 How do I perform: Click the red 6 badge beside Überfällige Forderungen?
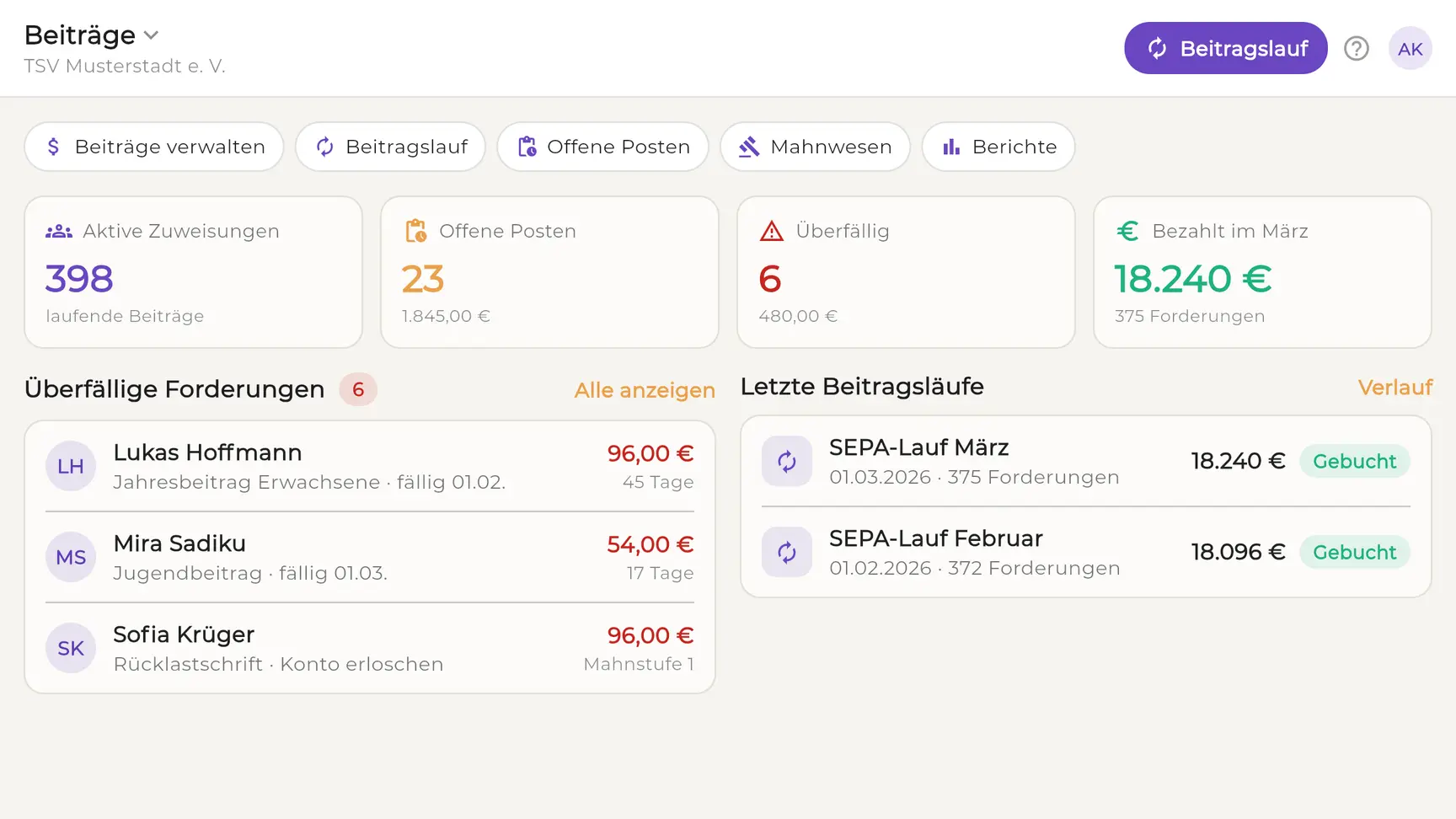pyautogui.click(x=358, y=389)
